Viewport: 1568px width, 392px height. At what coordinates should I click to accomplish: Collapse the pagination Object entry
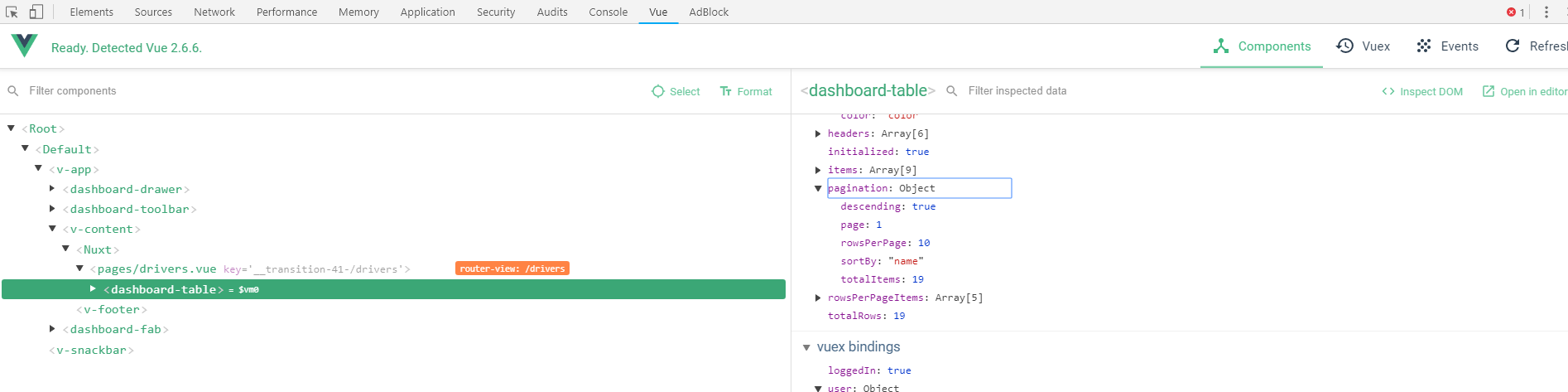coord(818,188)
